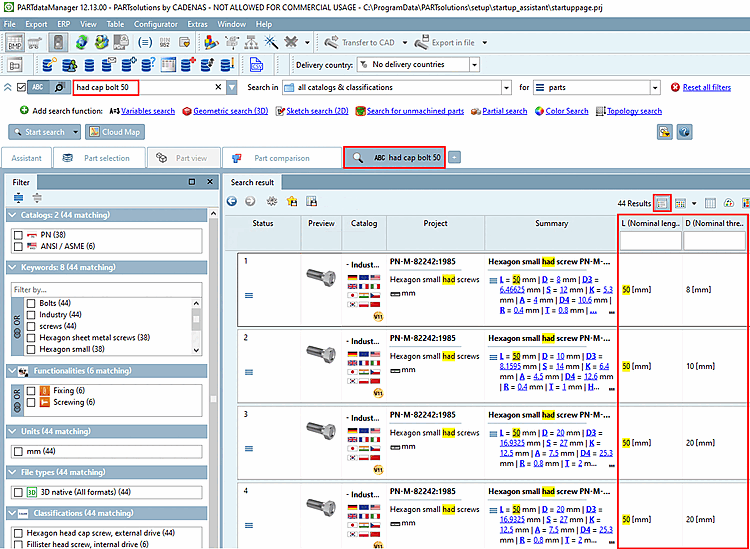
Task: Click the (≡) equals toolbar icon
Action: coord(145,43)
